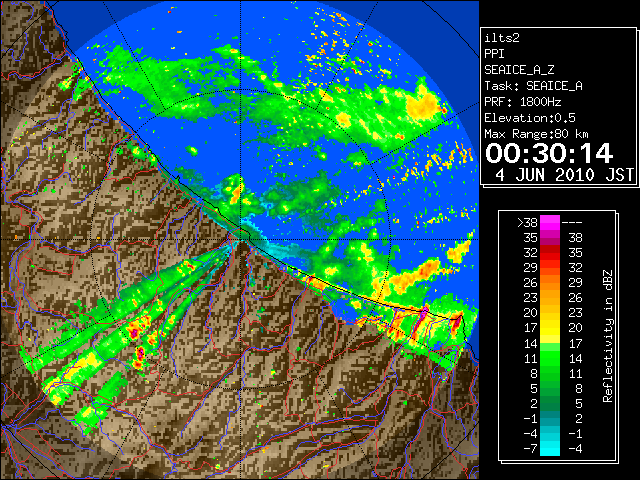
Task: Click the 'Max Range:80 km' text
Action: (x=536, y=134)
